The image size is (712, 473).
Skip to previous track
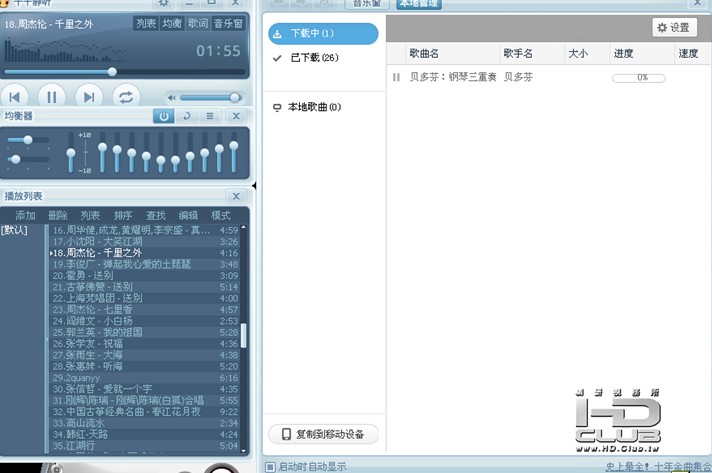[x=15, y=97]
